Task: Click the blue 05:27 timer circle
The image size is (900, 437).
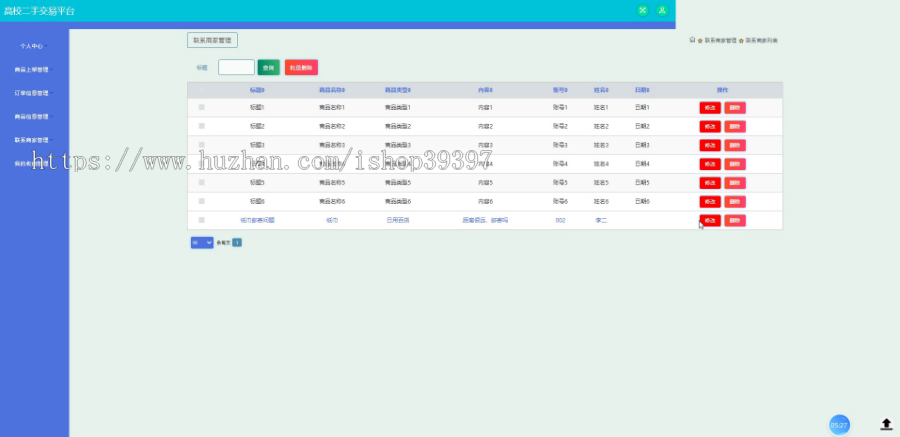Action: coord(839,425)
